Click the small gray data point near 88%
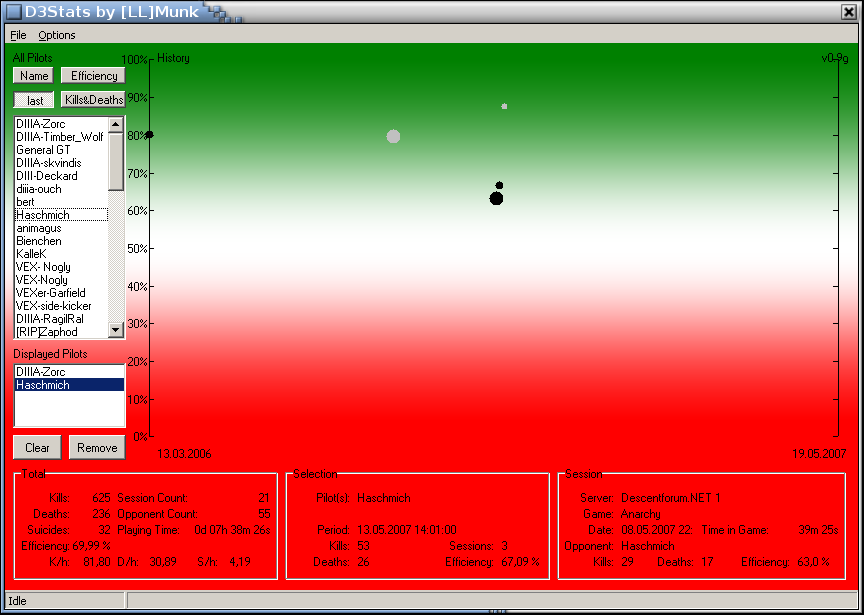Image resolution: width=864 pixels, height=615 pixels. pos(504,106)
